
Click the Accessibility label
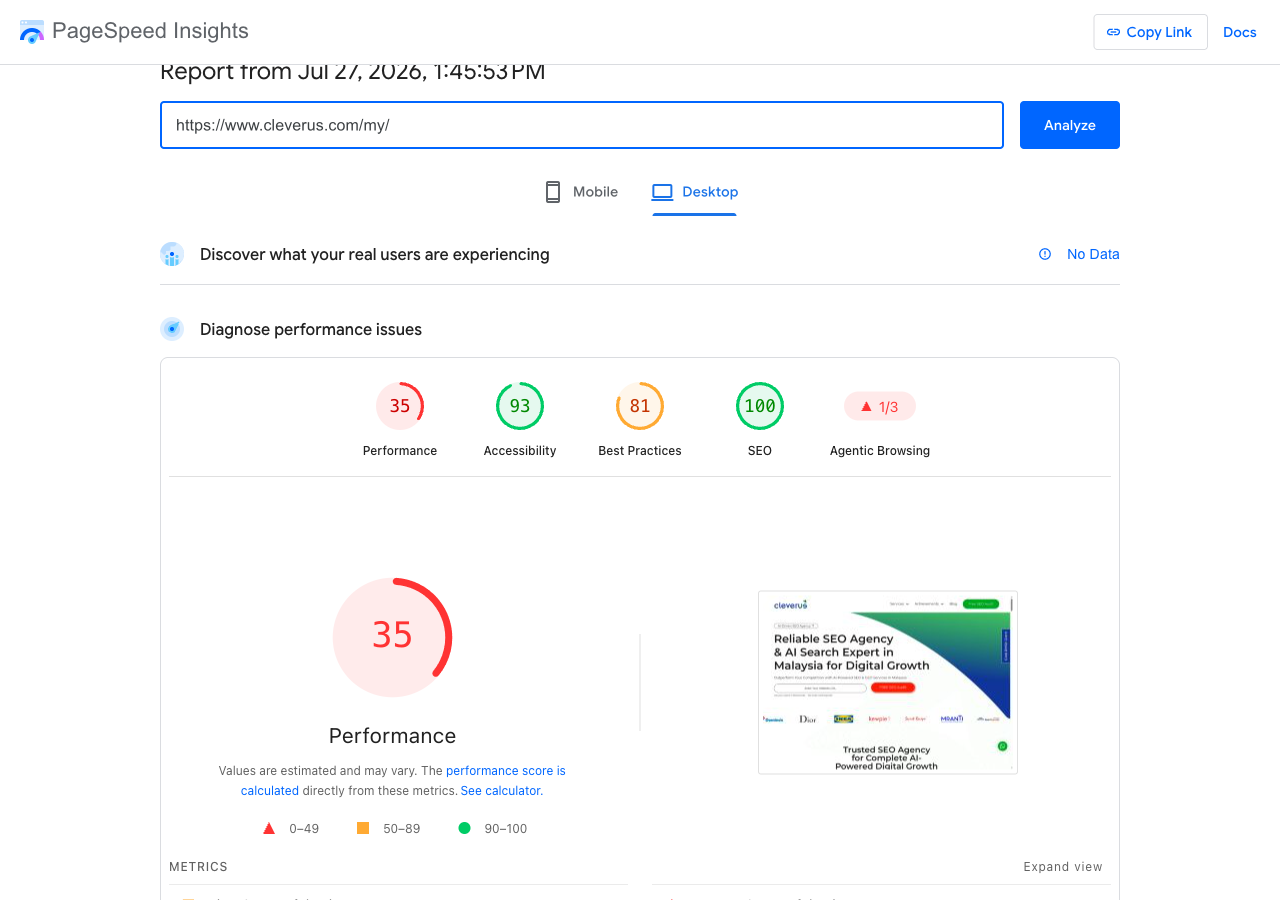click(520, 451)
